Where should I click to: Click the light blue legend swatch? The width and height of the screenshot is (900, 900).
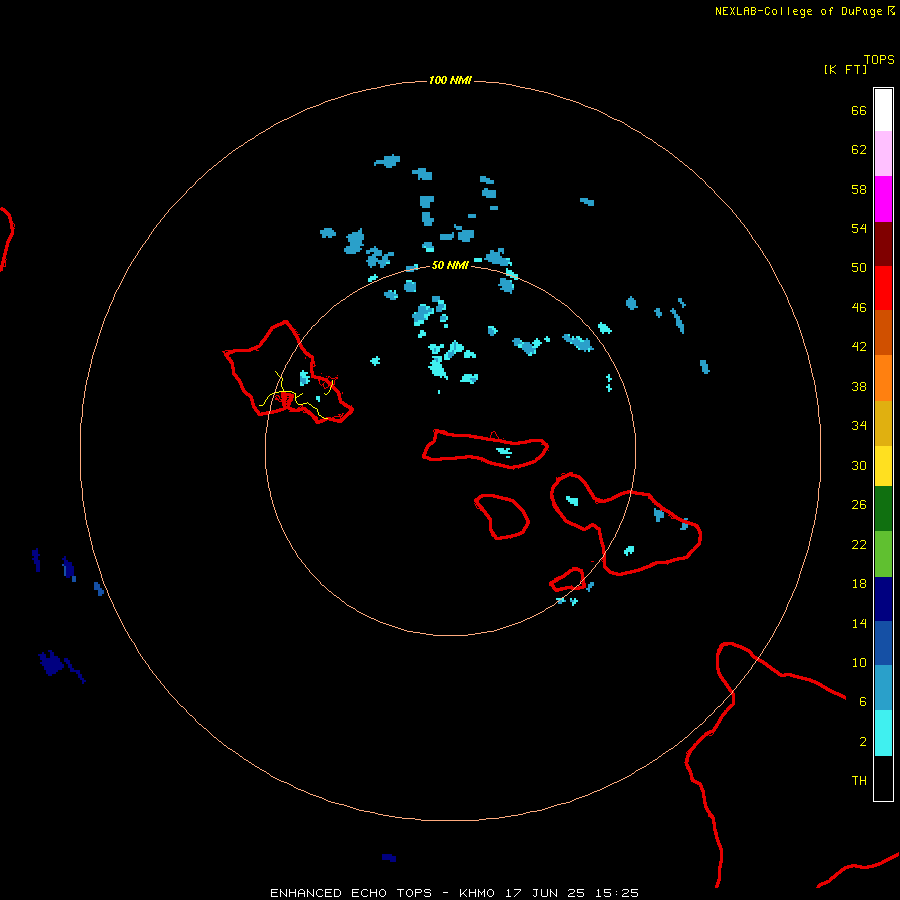tap(883, 688)
